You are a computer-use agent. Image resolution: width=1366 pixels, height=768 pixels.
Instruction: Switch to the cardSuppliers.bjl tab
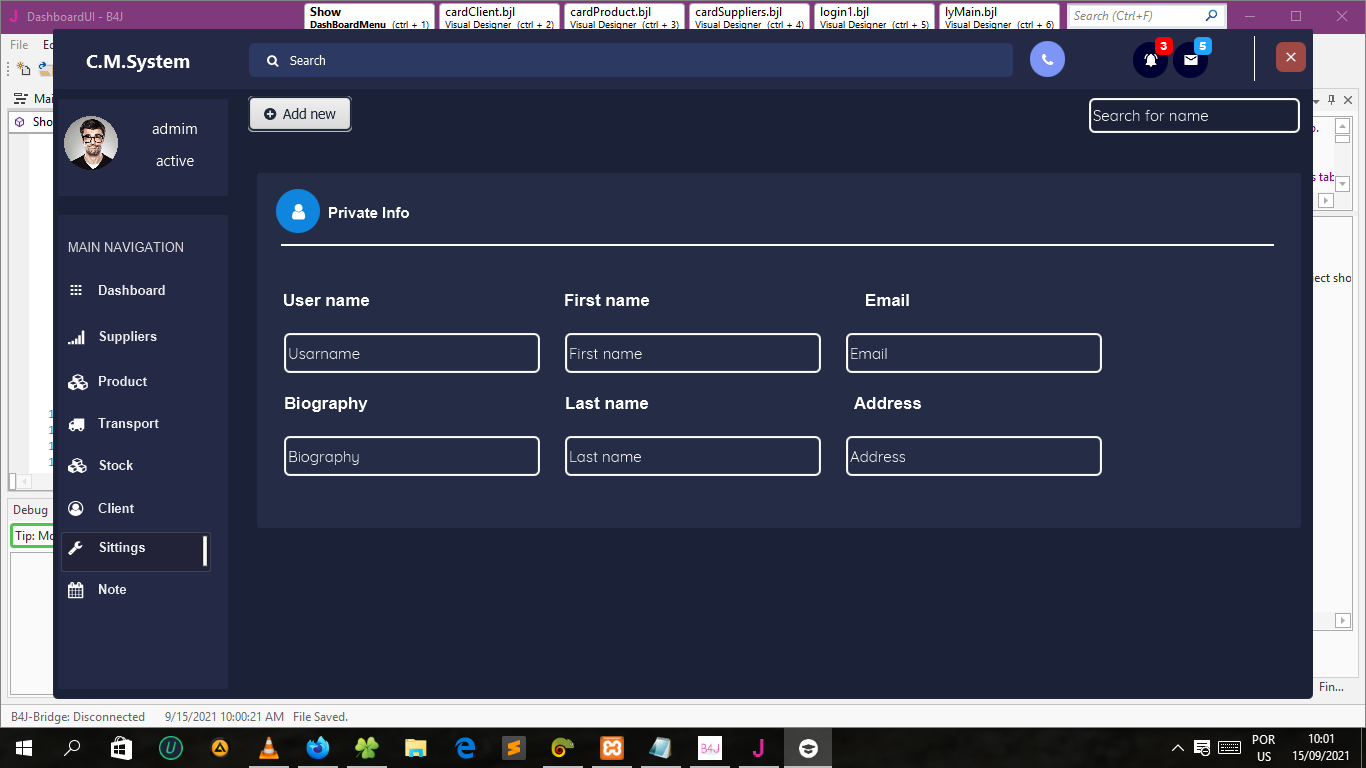tap(750, 17)
